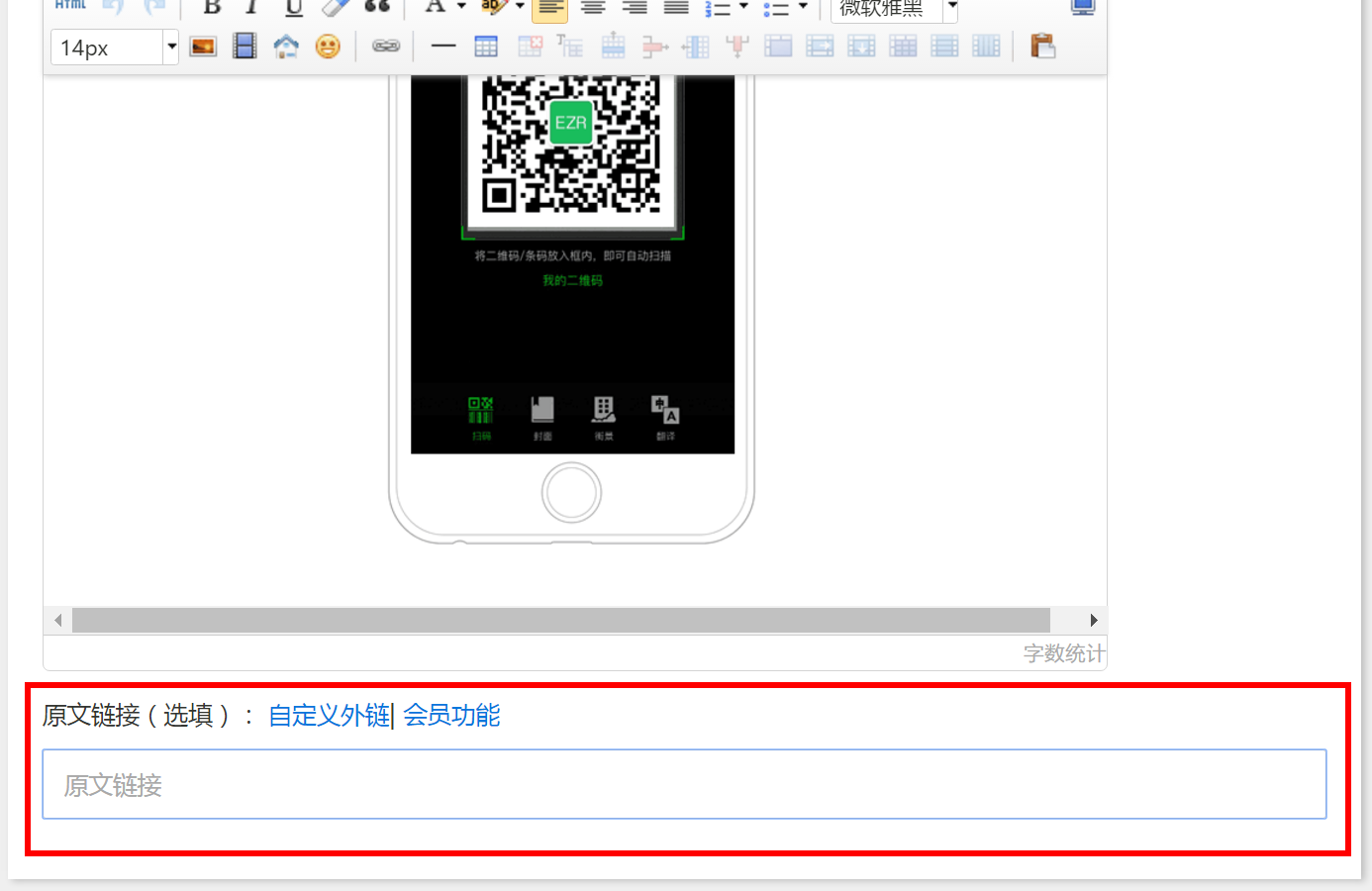Click split into cells icon
Screen dimensions: 1372x891
(x=903, y=46)
